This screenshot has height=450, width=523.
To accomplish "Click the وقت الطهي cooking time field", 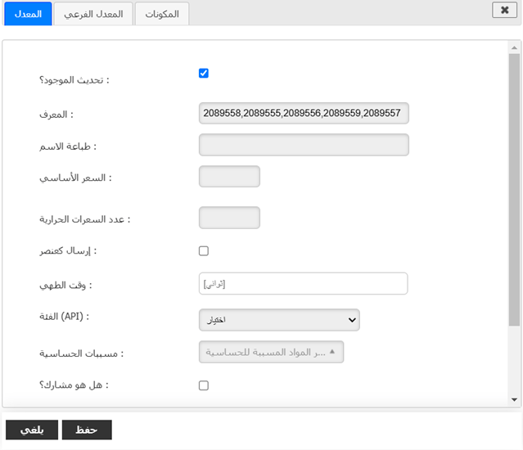I will click(x=303, y=284).
